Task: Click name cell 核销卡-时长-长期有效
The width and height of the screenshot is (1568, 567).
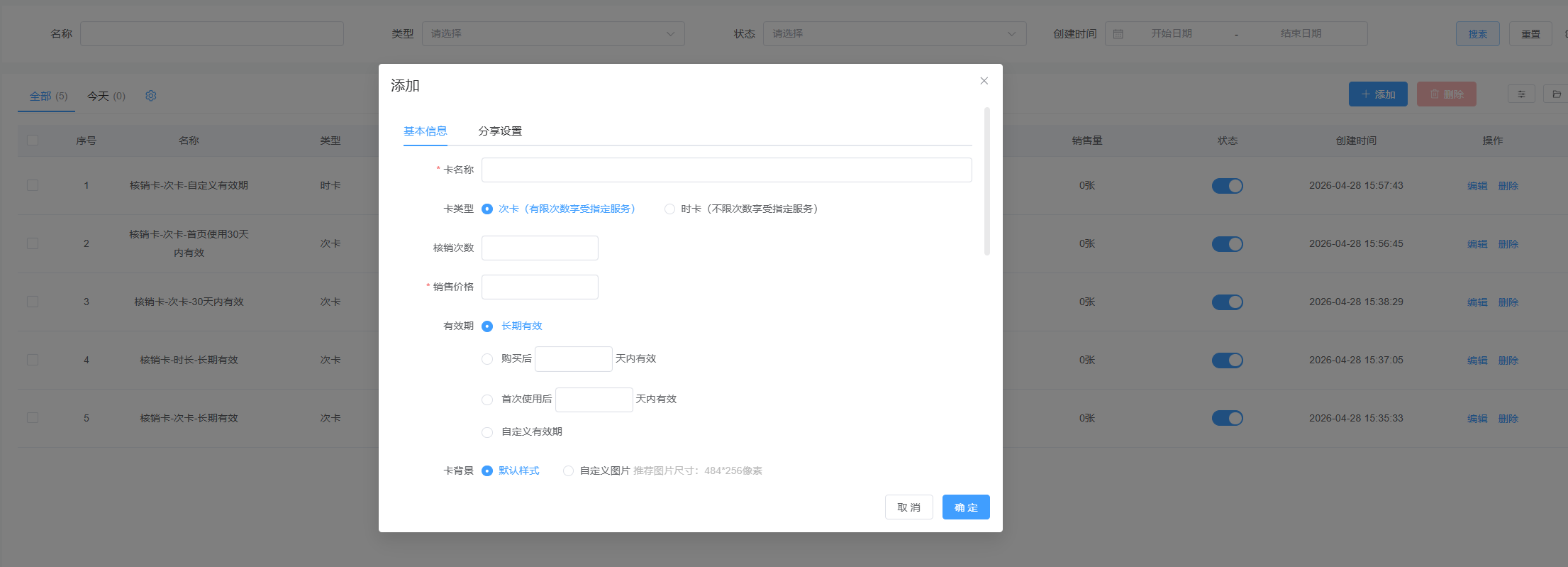Action: (189, 360)
